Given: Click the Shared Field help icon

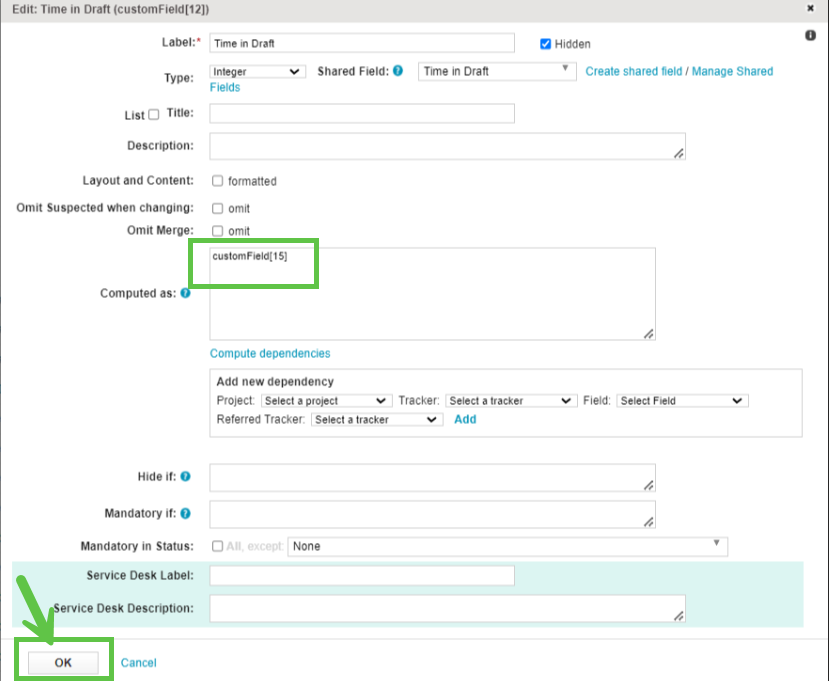Looking at the screenshot, I should point(398,71).
